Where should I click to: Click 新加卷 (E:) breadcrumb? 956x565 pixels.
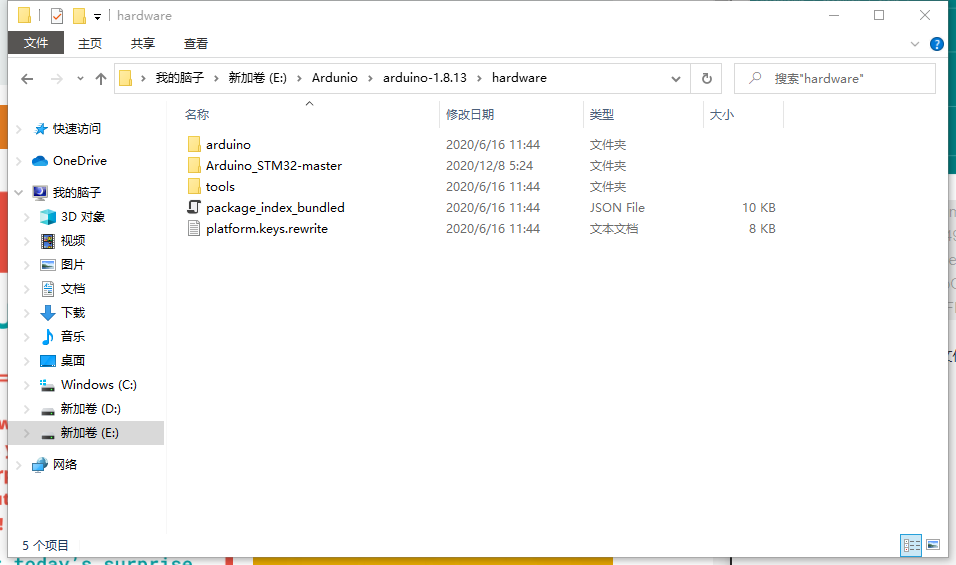click(257, 78)
